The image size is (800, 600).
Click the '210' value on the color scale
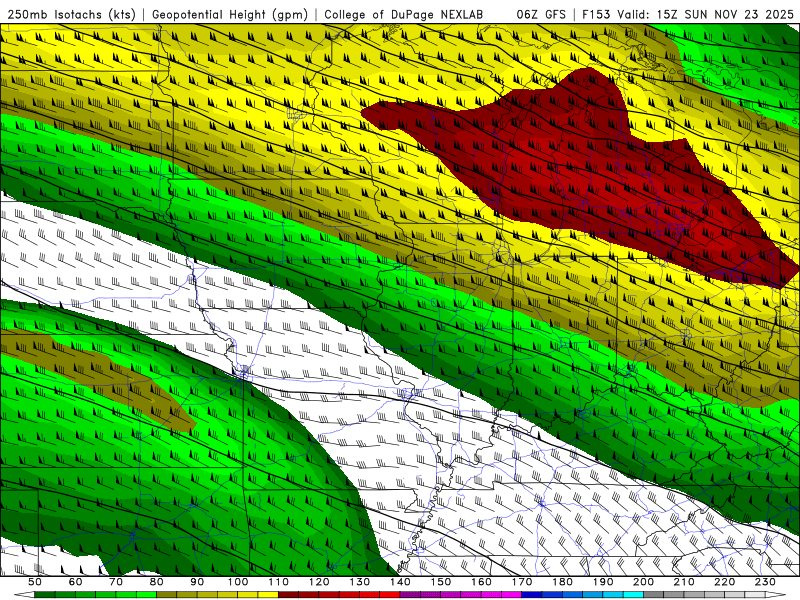tap(684, 582)
